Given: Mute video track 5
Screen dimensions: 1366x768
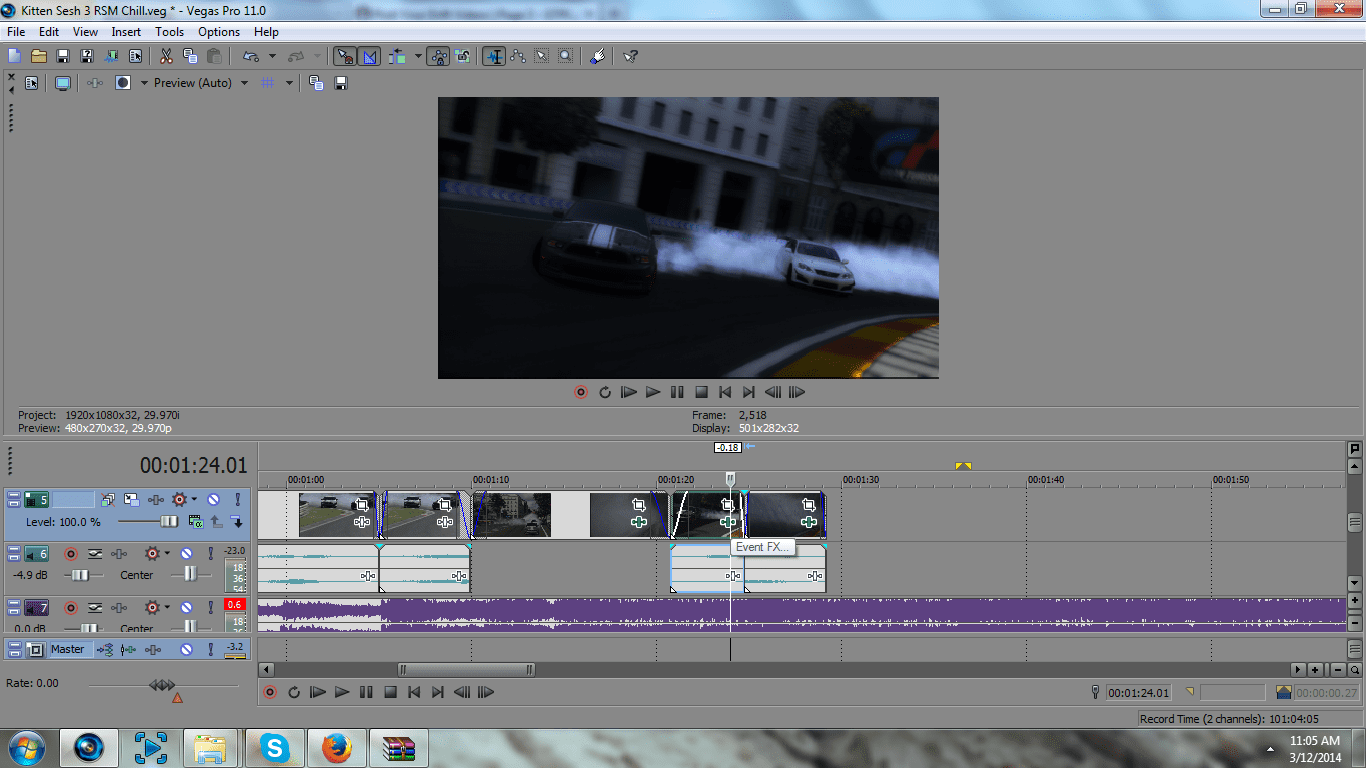Looking at the screenshot, I should 213,499.
